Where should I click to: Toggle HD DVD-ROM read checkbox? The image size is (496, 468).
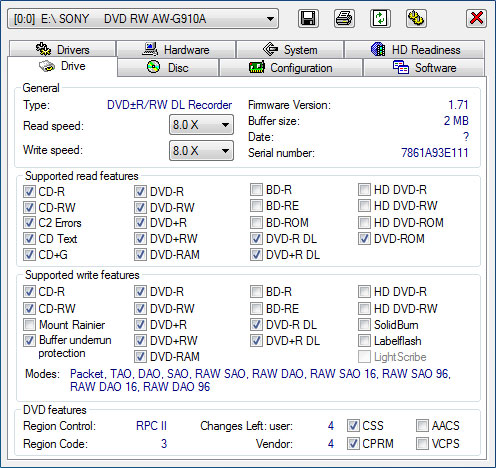(x=364, y=222)
